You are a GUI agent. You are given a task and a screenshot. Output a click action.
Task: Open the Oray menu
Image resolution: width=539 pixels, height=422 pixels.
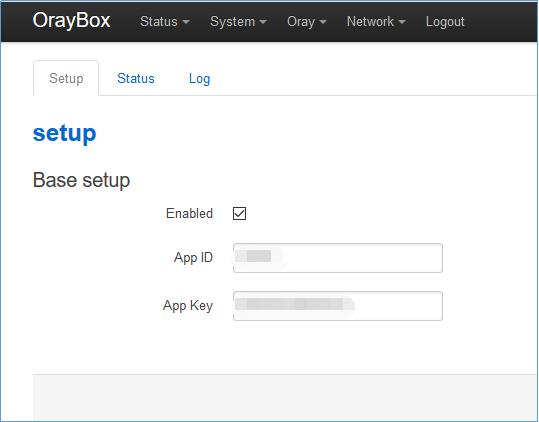(x=307, y=22)
